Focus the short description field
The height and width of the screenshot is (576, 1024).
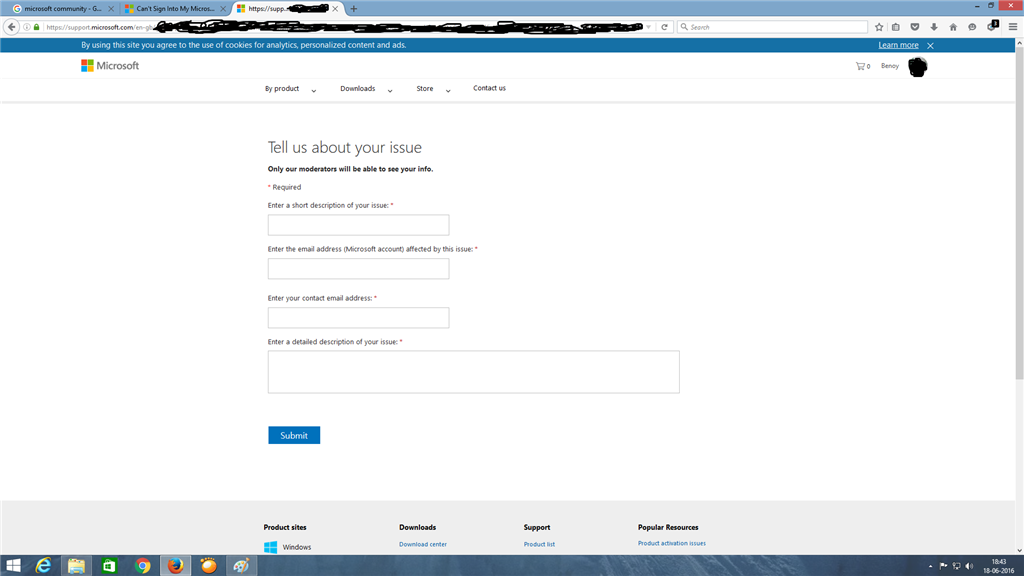359,225
